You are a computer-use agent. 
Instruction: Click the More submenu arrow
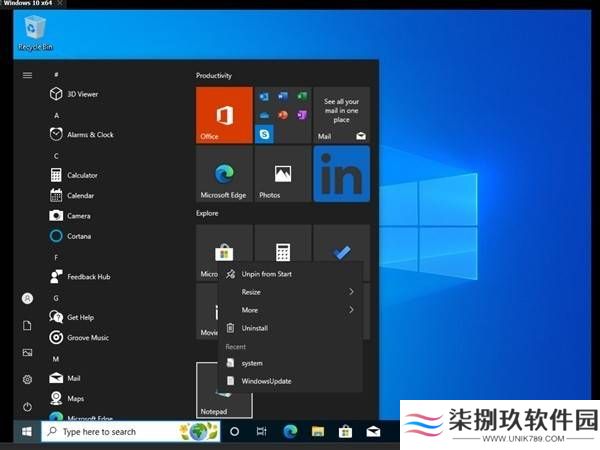click(x=351, y=310)
